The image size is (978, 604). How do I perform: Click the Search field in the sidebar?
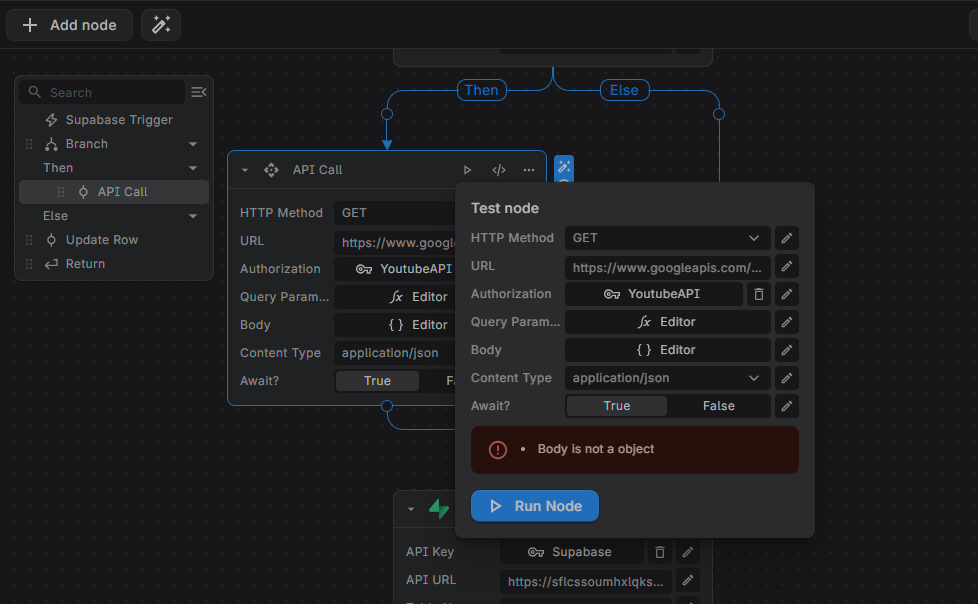pos(110,92)
